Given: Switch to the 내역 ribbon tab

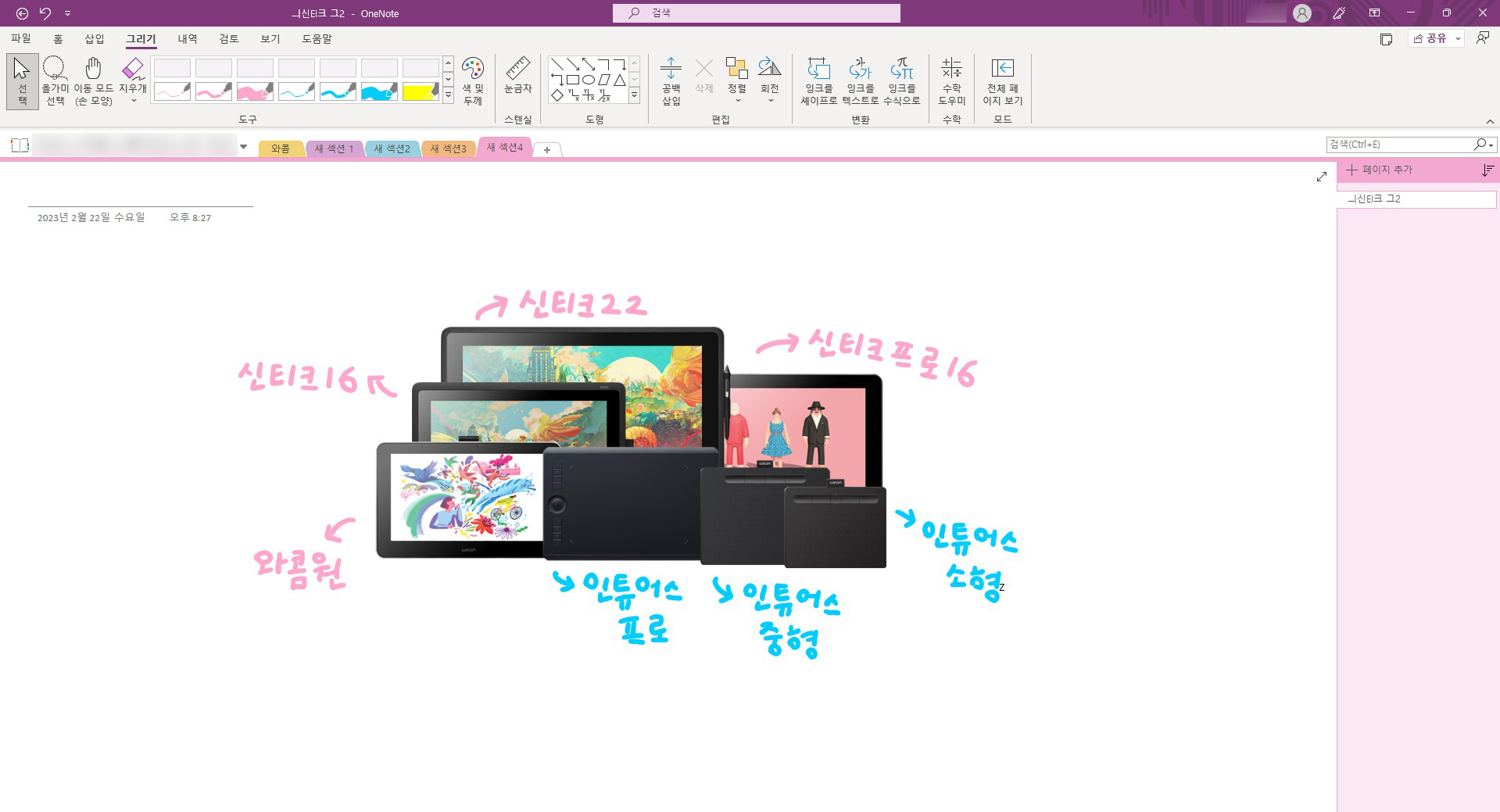Looking at the screenshot, I should (x=188, y=38).
